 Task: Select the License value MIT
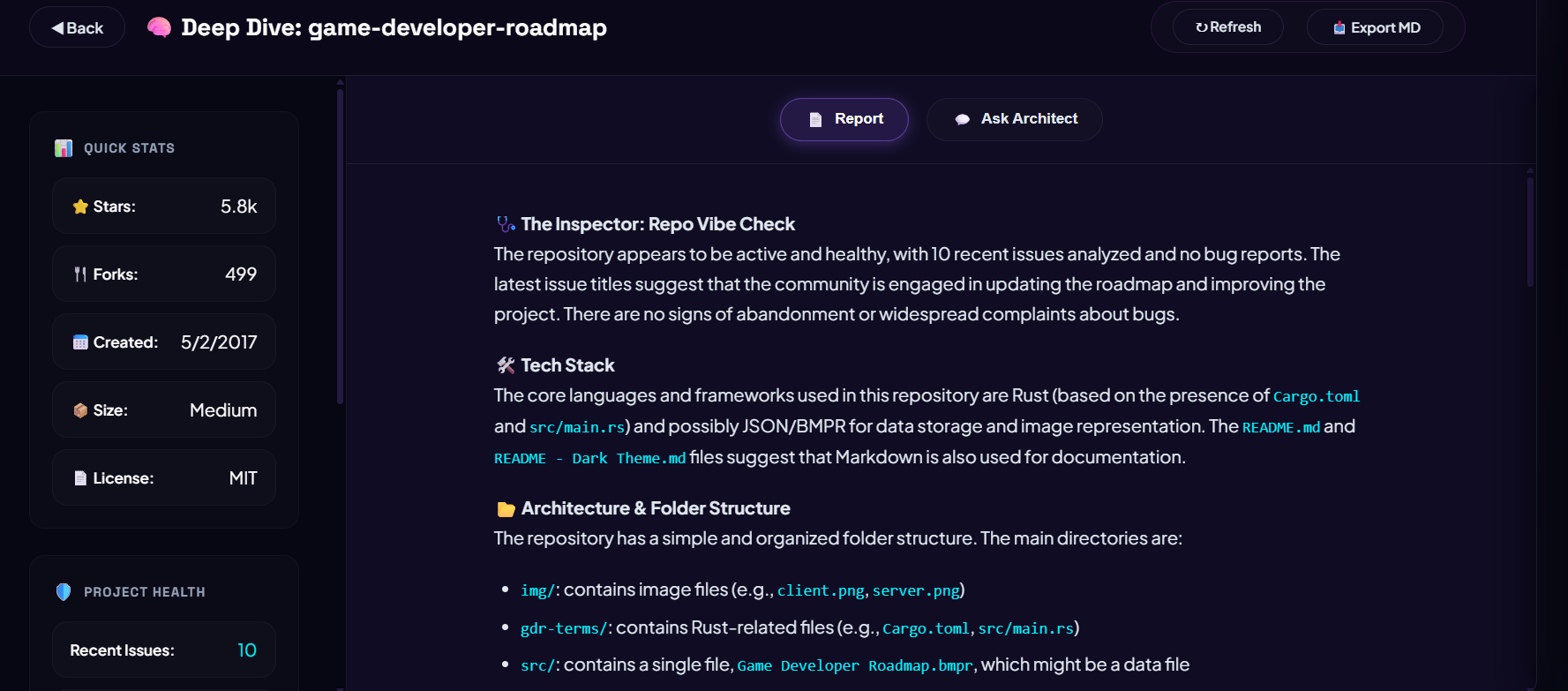243,478
